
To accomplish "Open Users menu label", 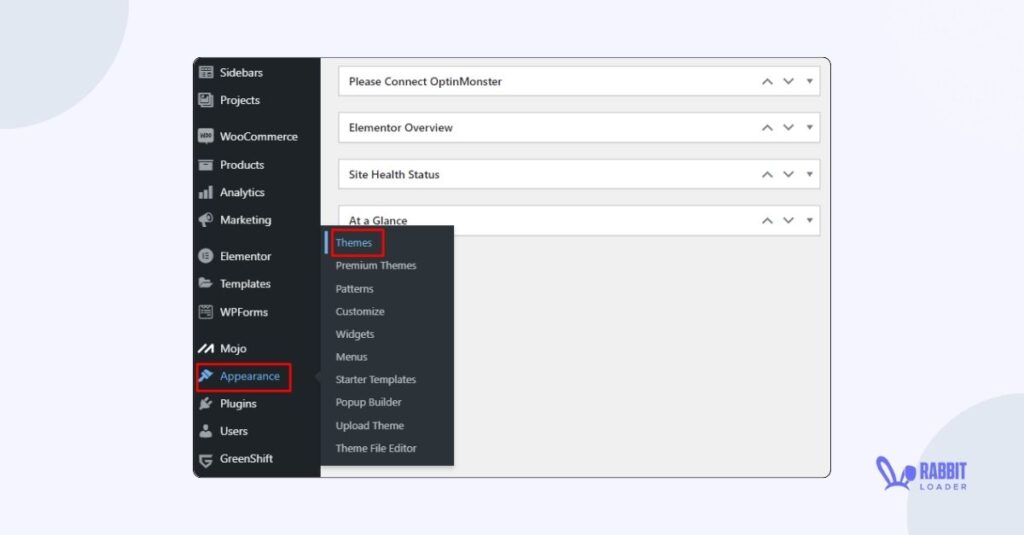I will (234, 430).
